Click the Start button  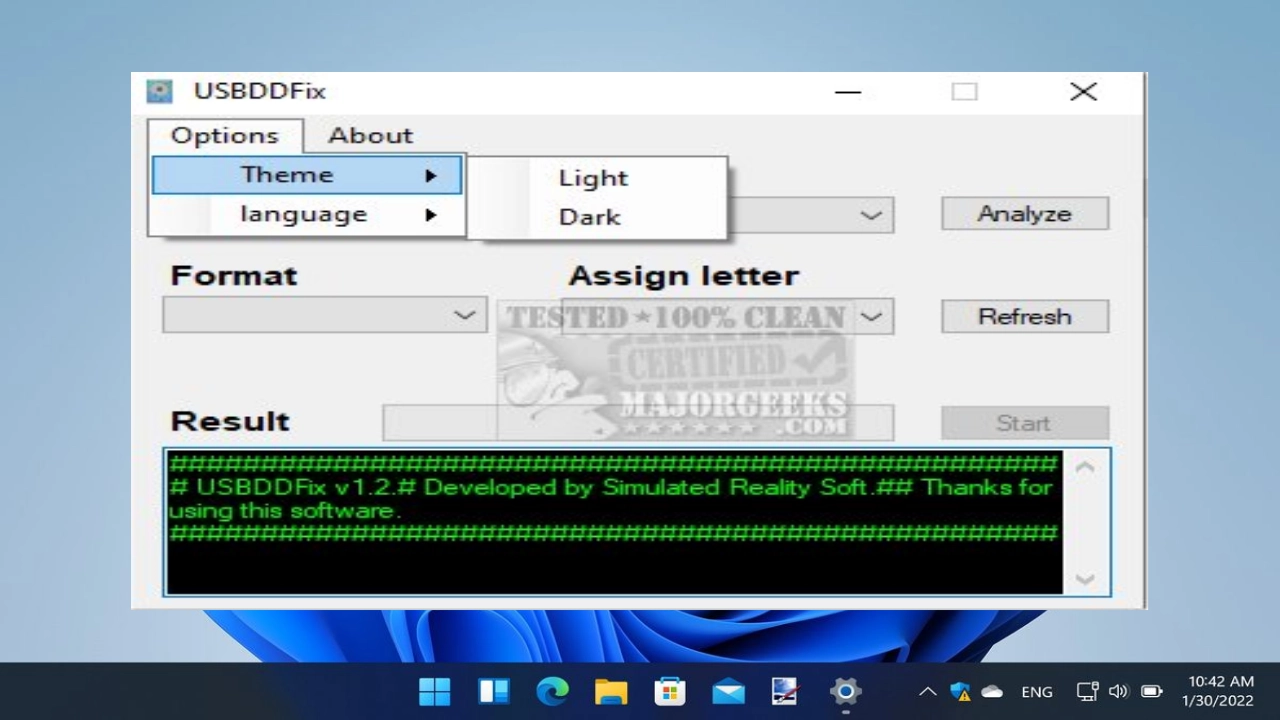[x=1024, y=423]
